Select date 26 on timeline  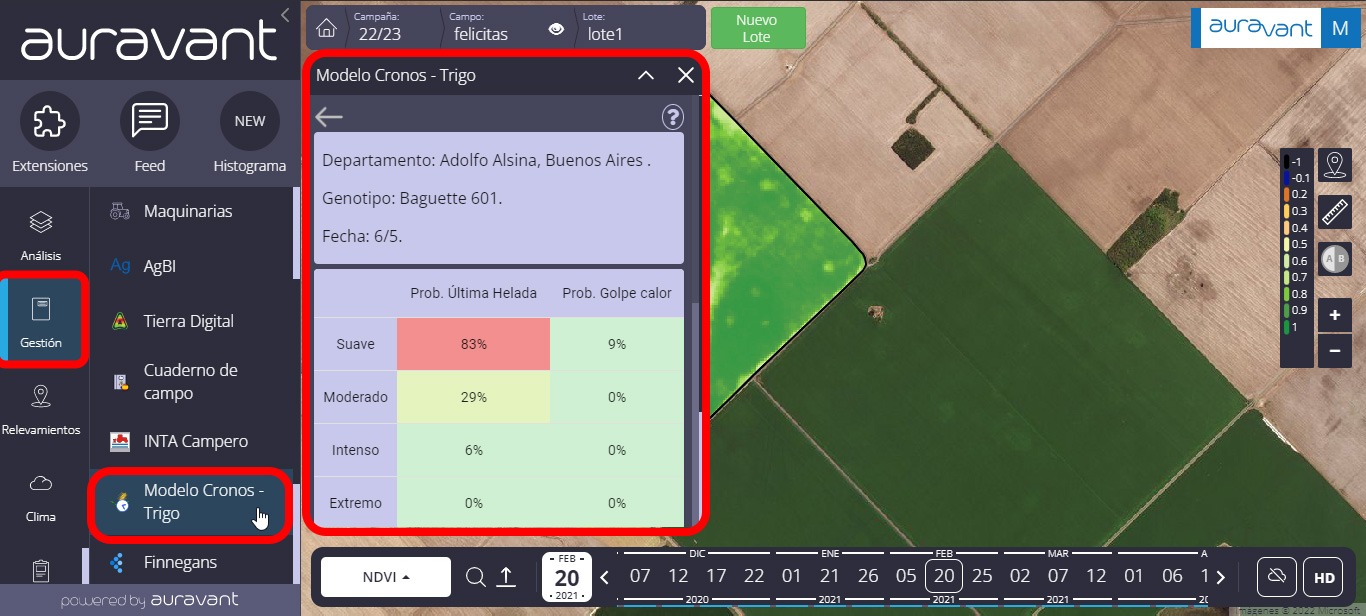point(868,577)
